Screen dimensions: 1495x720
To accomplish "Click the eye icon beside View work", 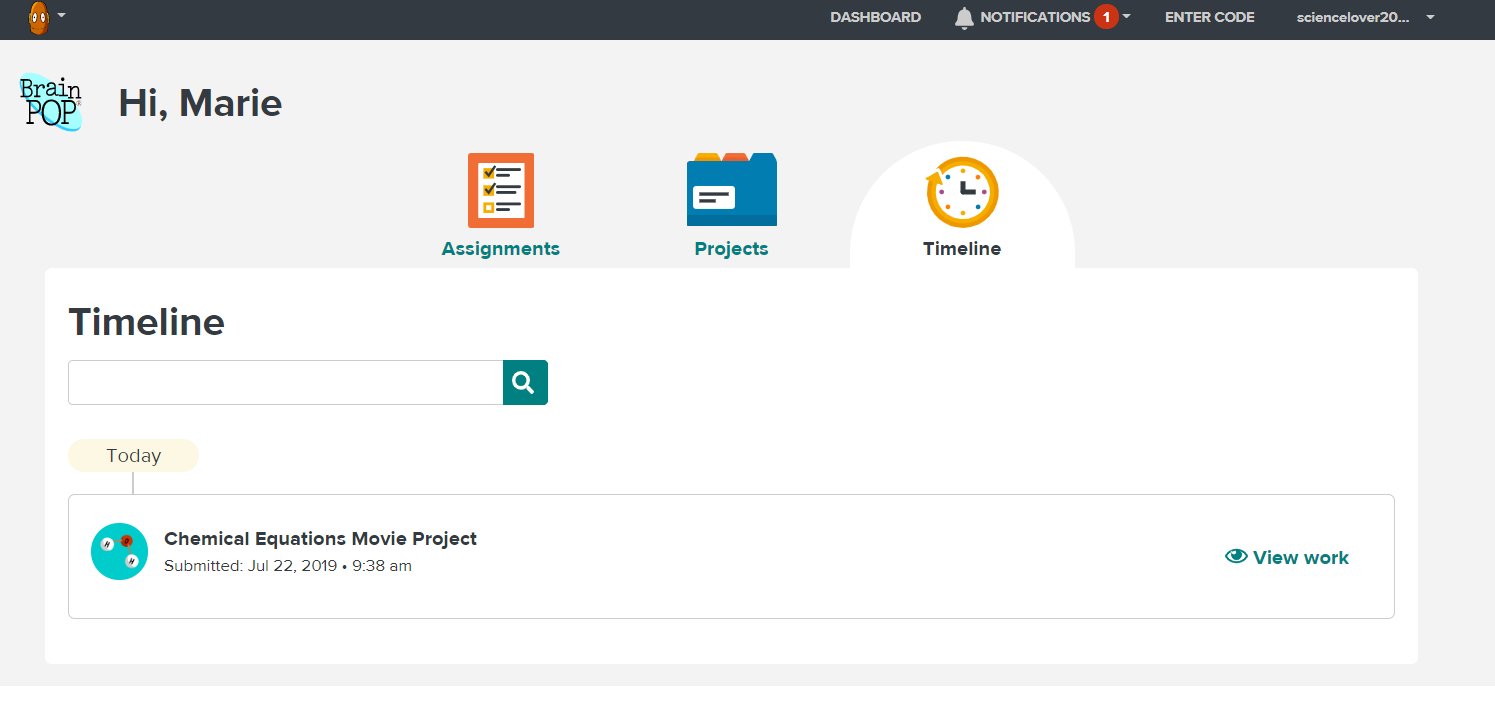I will [1236, 557].
